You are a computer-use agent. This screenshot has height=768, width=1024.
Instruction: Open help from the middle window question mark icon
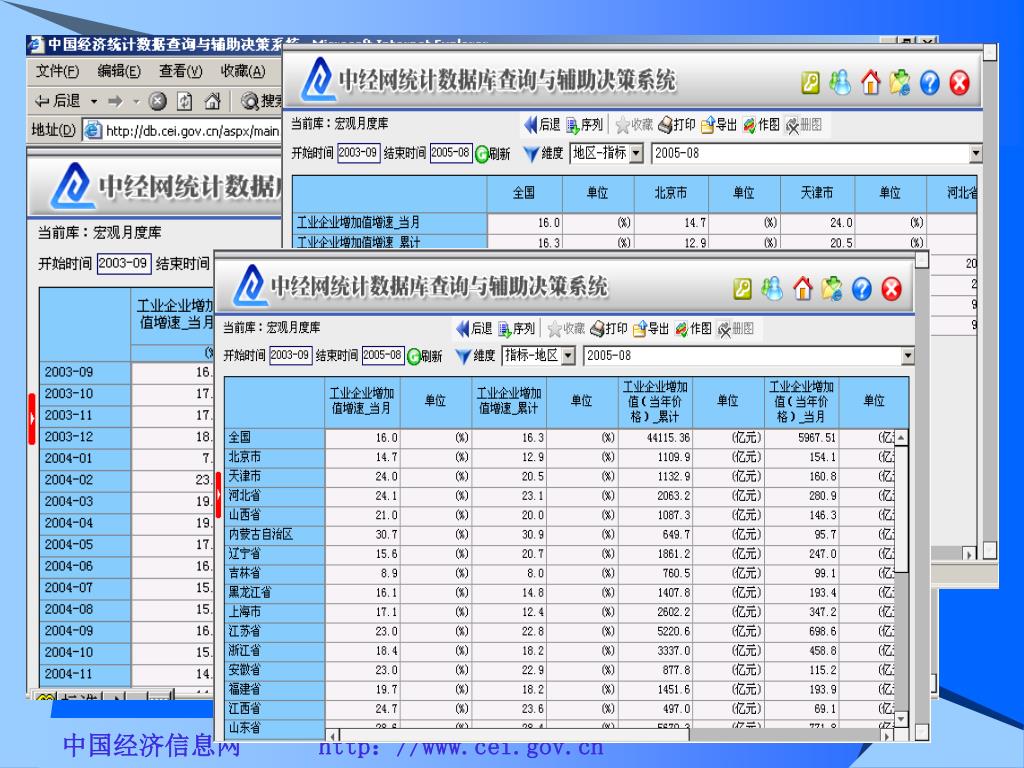930,83
